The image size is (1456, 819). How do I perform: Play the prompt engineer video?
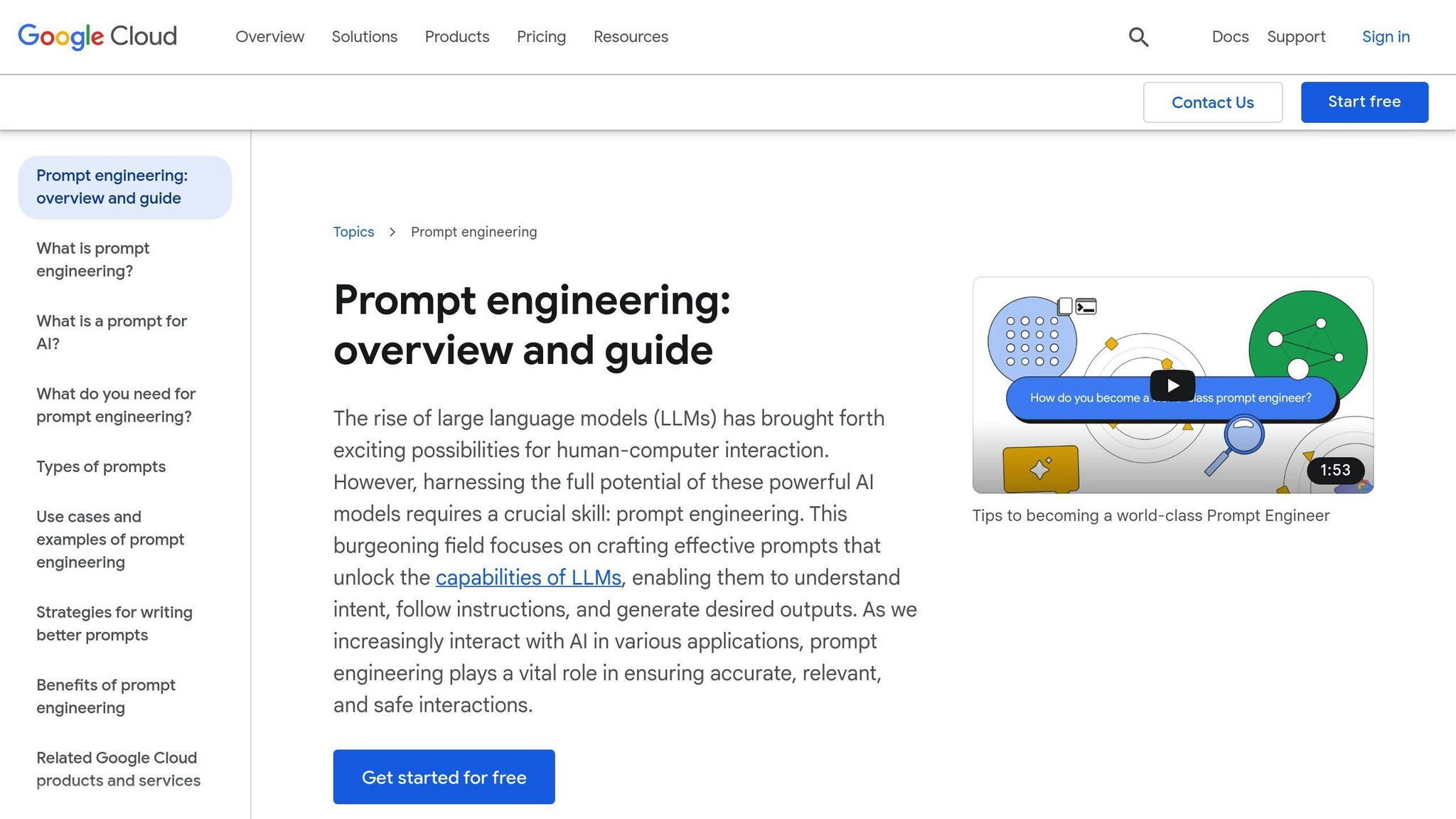coord(1172,385)
